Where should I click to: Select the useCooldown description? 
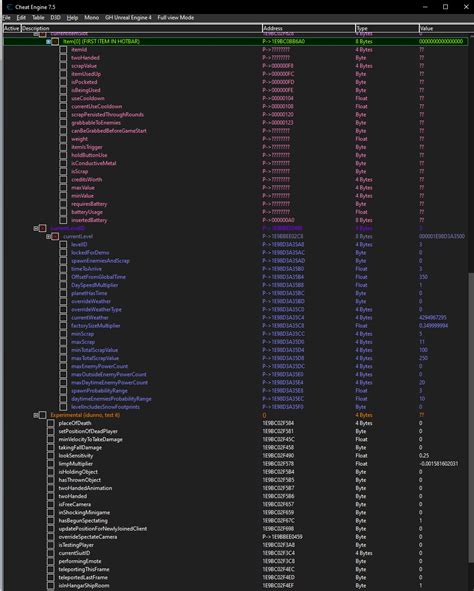88,98
